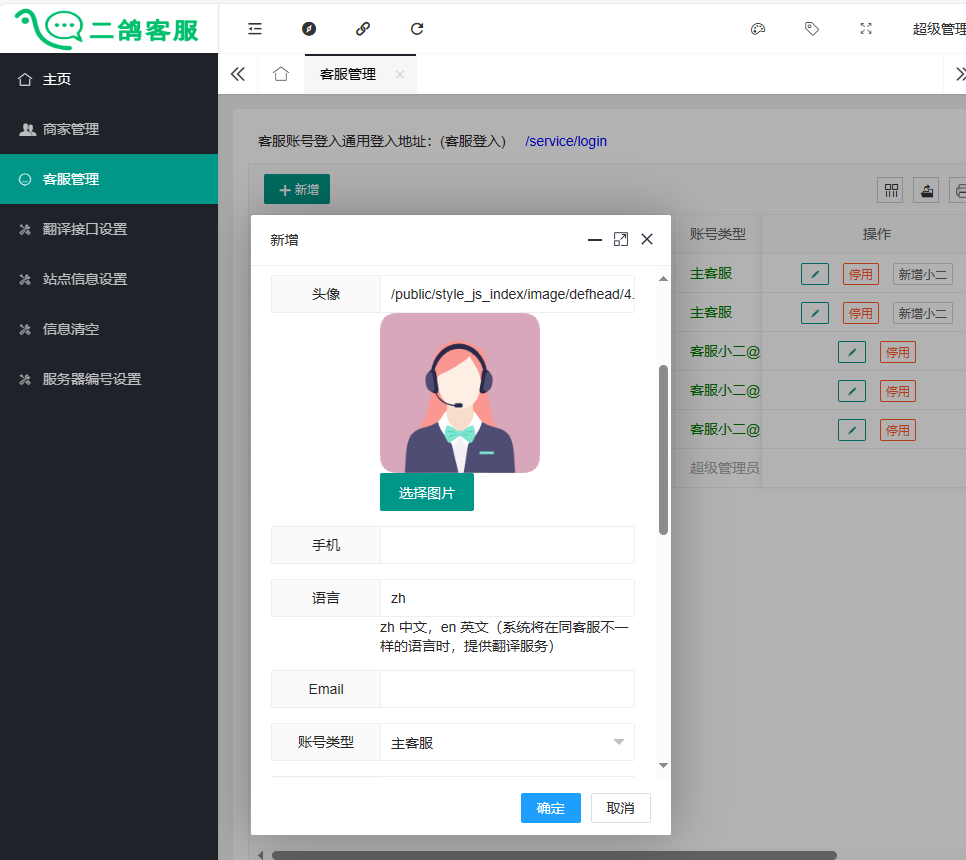Viewport: 966px width, 860px height.
Task: Select 翻译接口设置 sidebar menu item
Action: point(85,229)
